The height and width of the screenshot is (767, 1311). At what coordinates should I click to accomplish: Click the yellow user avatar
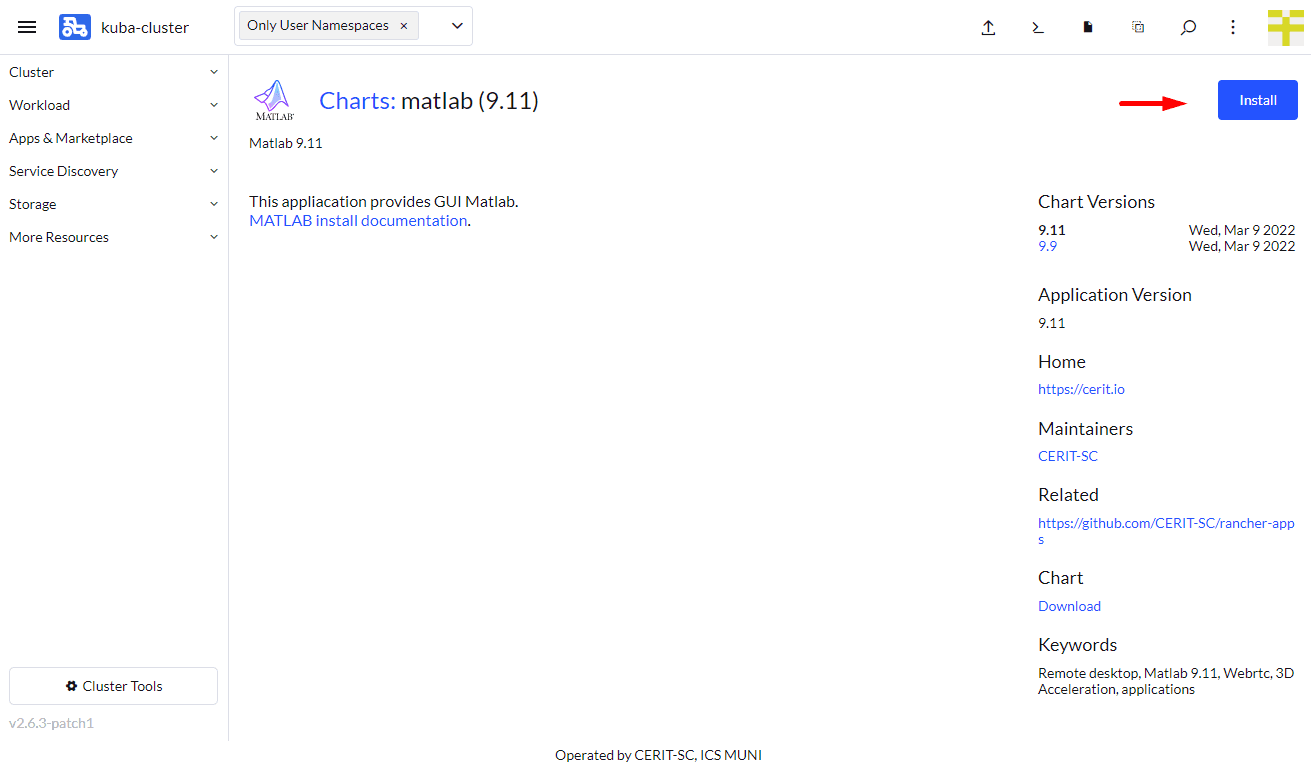(1285, 27)
